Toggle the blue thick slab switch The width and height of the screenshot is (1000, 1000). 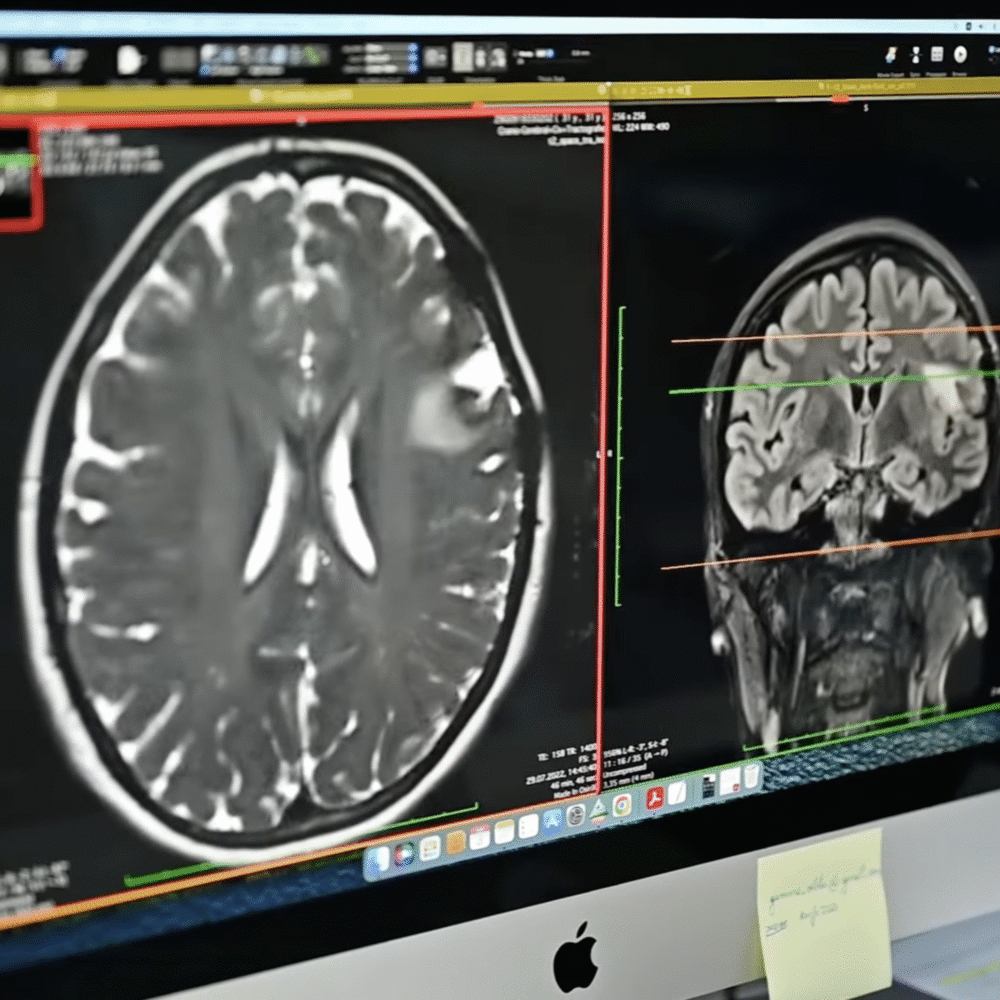548,52
